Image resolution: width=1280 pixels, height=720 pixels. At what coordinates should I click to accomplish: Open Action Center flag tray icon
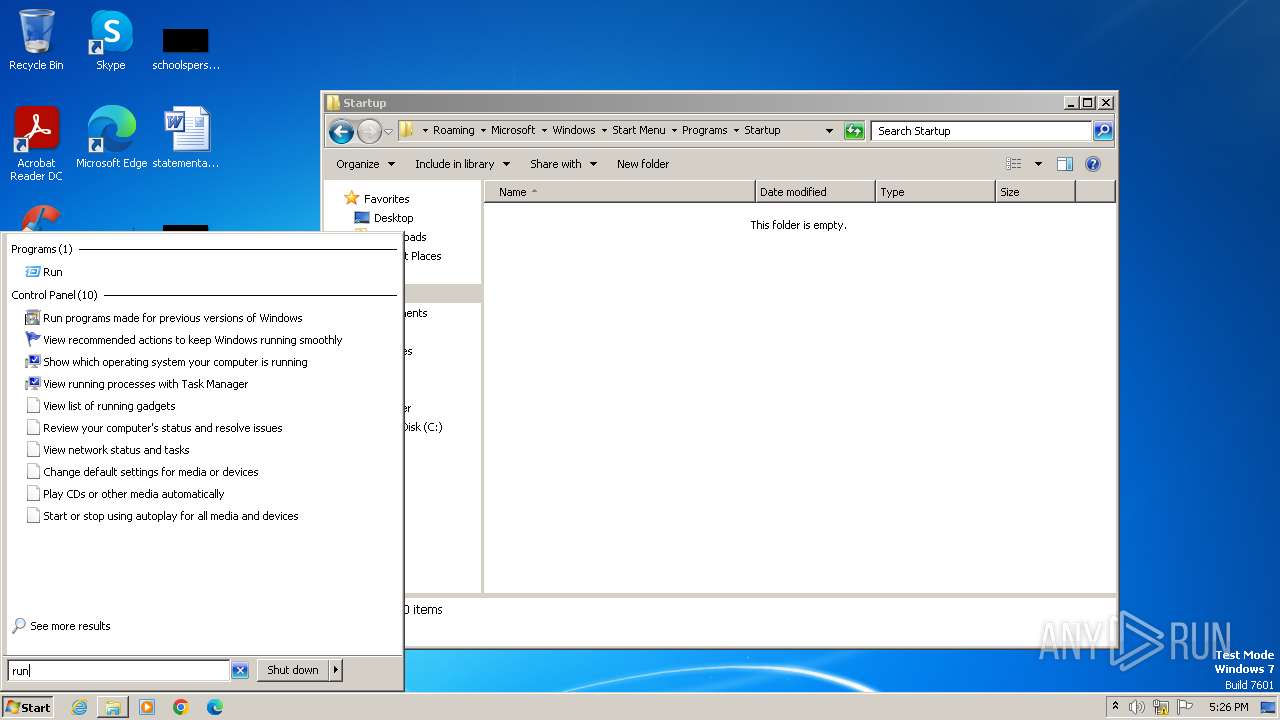point(1185,707)
